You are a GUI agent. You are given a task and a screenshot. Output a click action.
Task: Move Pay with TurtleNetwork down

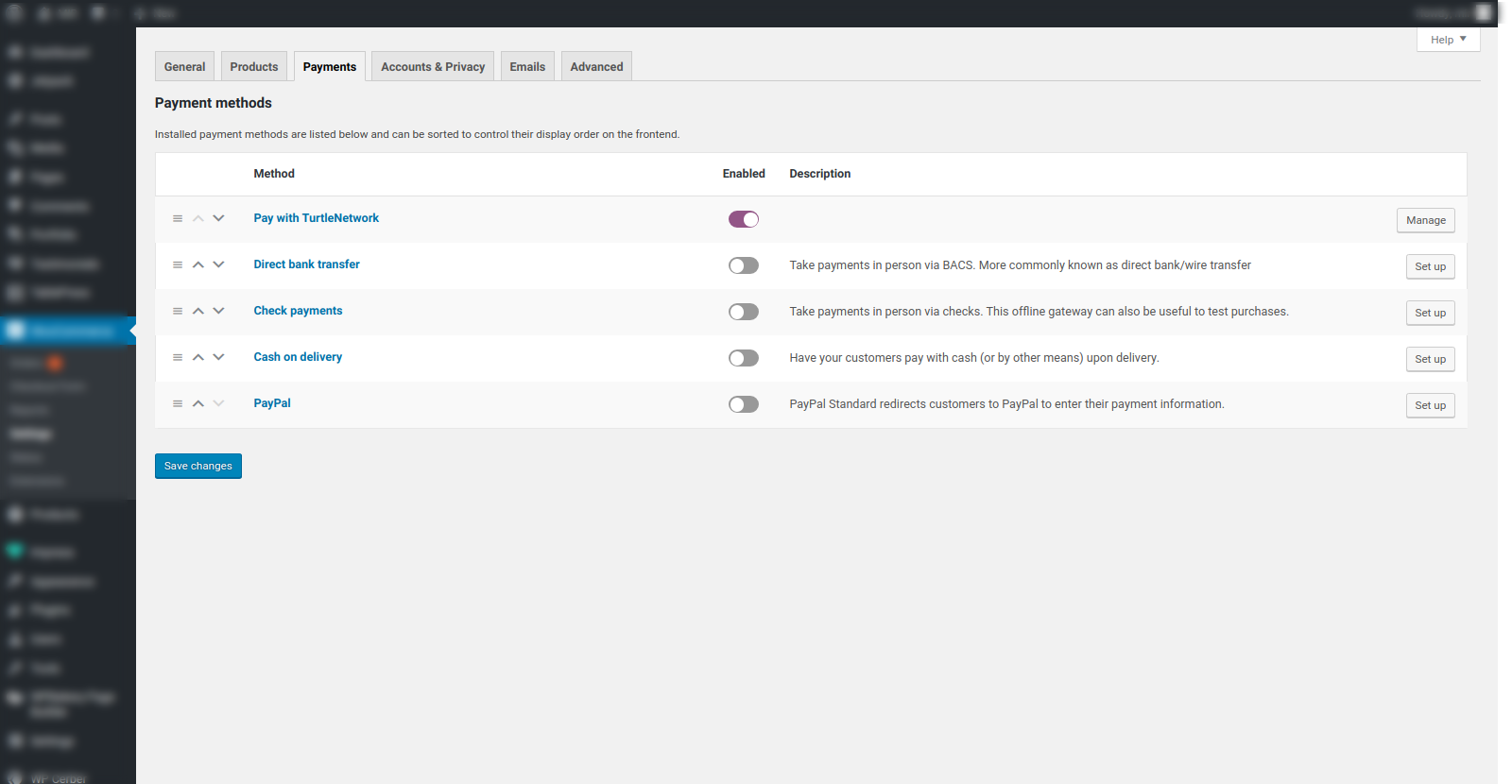click(218, 219)
